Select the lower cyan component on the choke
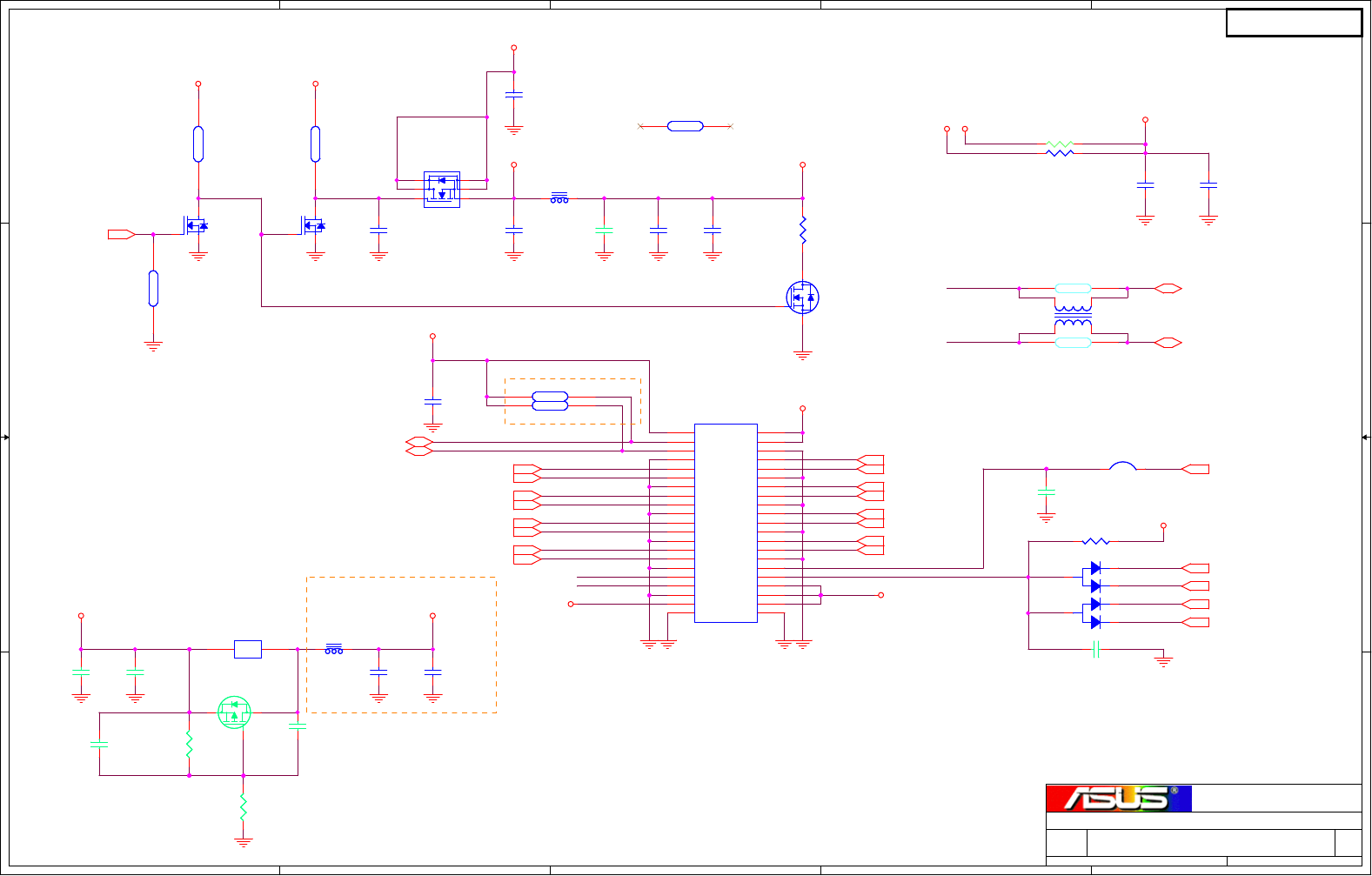Image resolution: width=1372 pixels, height=876 pixels. (x=1073, y=343)
